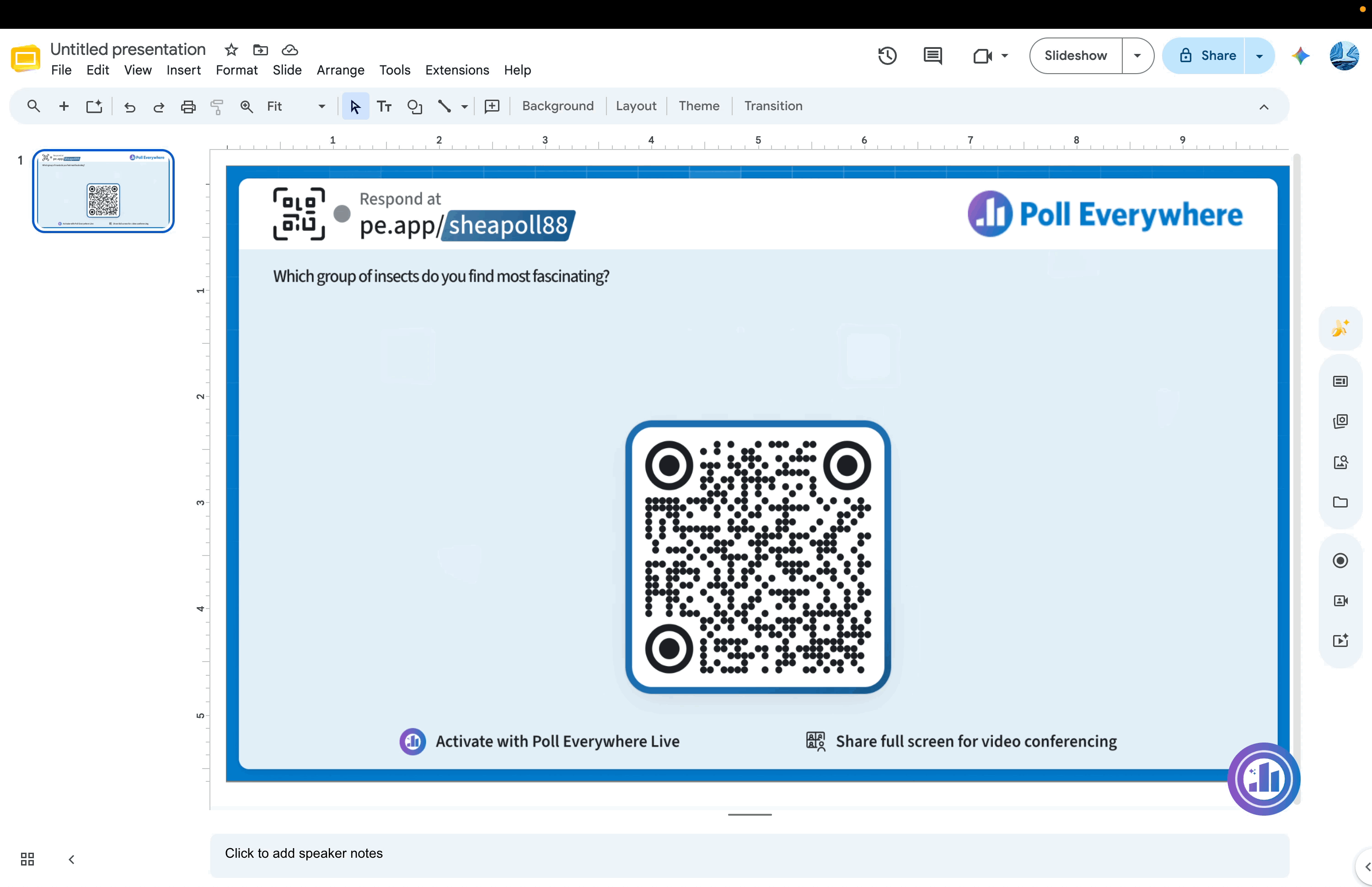Click the person video camera sidebar icon

pos(1340,601)
